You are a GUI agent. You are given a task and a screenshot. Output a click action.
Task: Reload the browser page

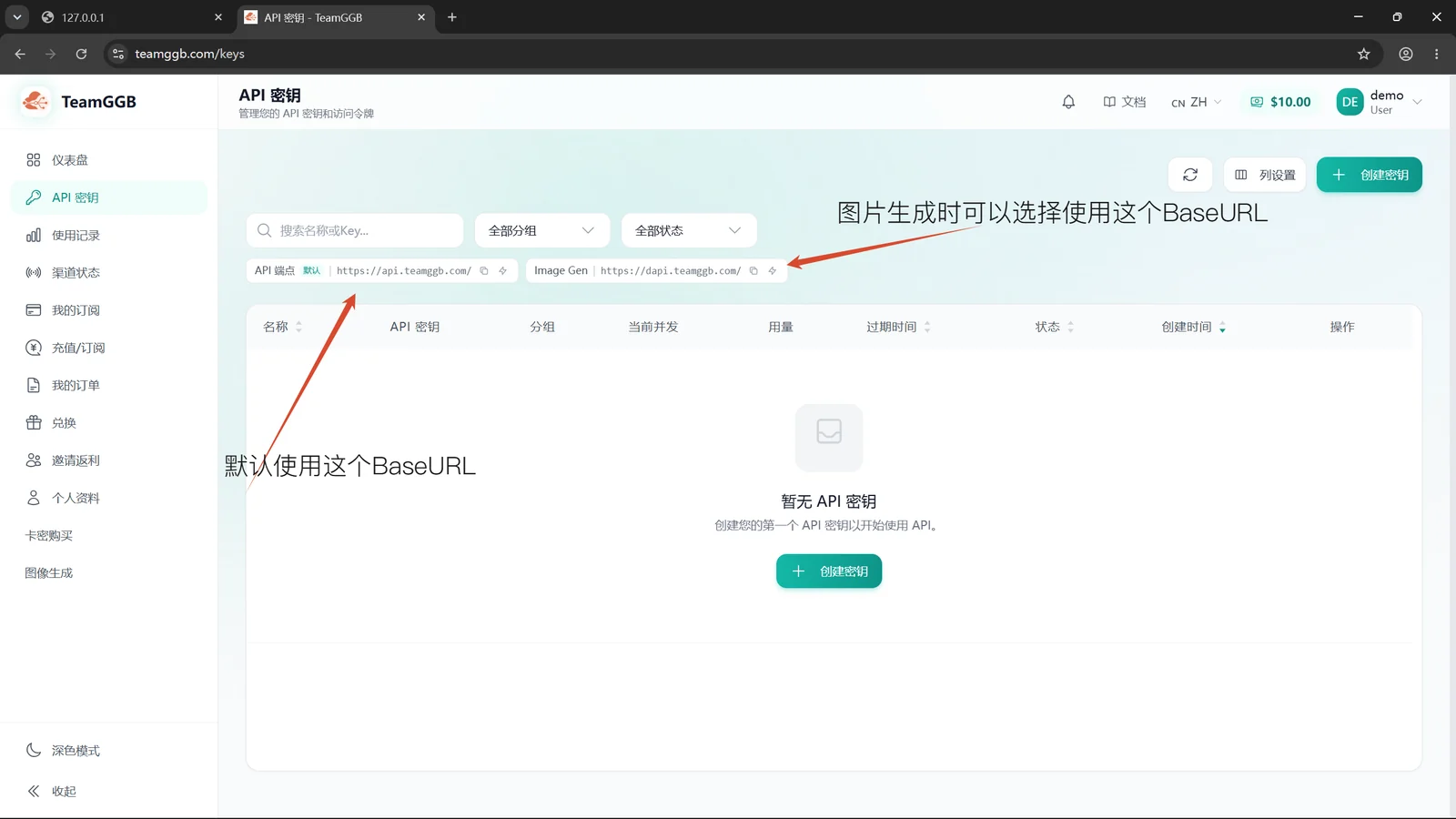click(81, 54)
